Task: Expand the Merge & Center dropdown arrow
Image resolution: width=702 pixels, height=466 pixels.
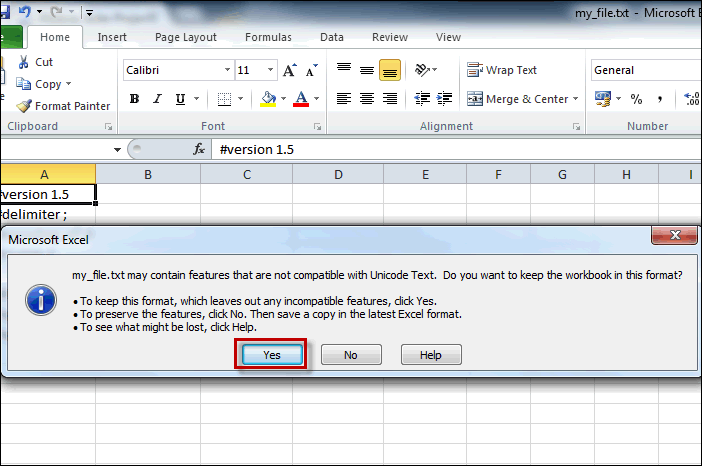Action: click(x=575, y=99)
